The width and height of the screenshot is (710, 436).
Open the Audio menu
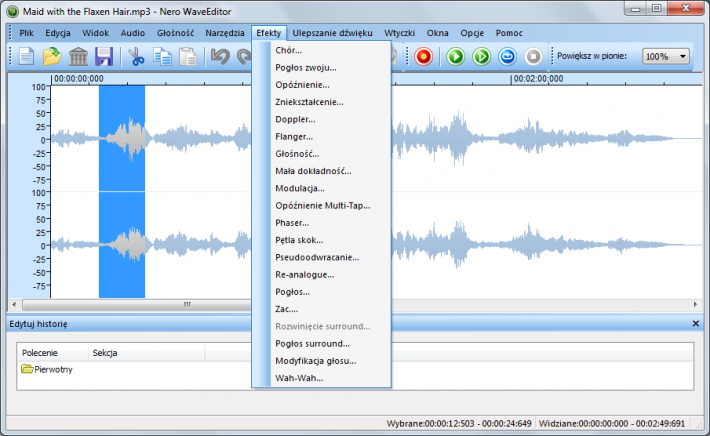pyautogui.click(x=133, y=33)
